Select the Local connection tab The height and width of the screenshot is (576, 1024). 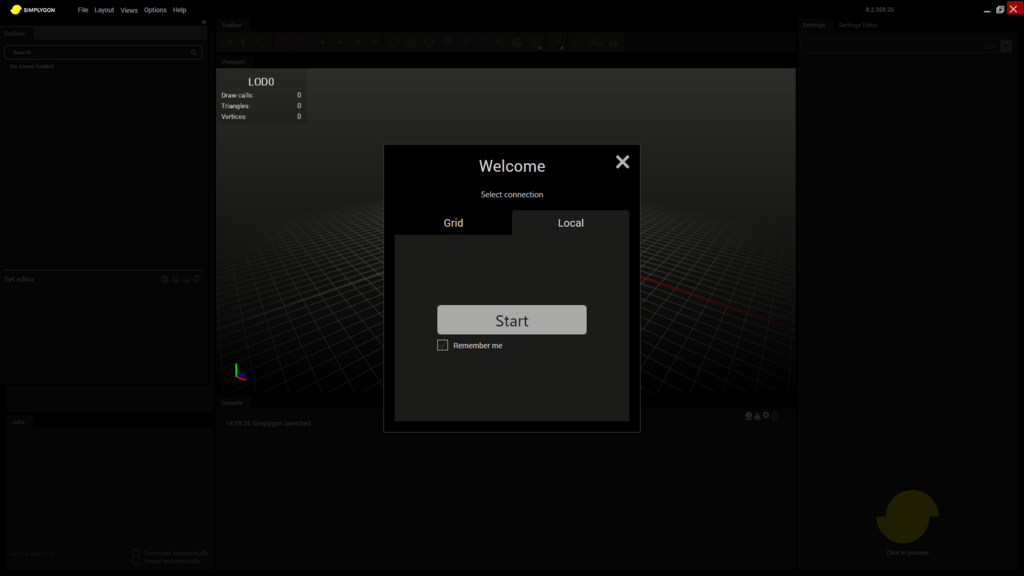pyautogui.click(x=570, y=223)
